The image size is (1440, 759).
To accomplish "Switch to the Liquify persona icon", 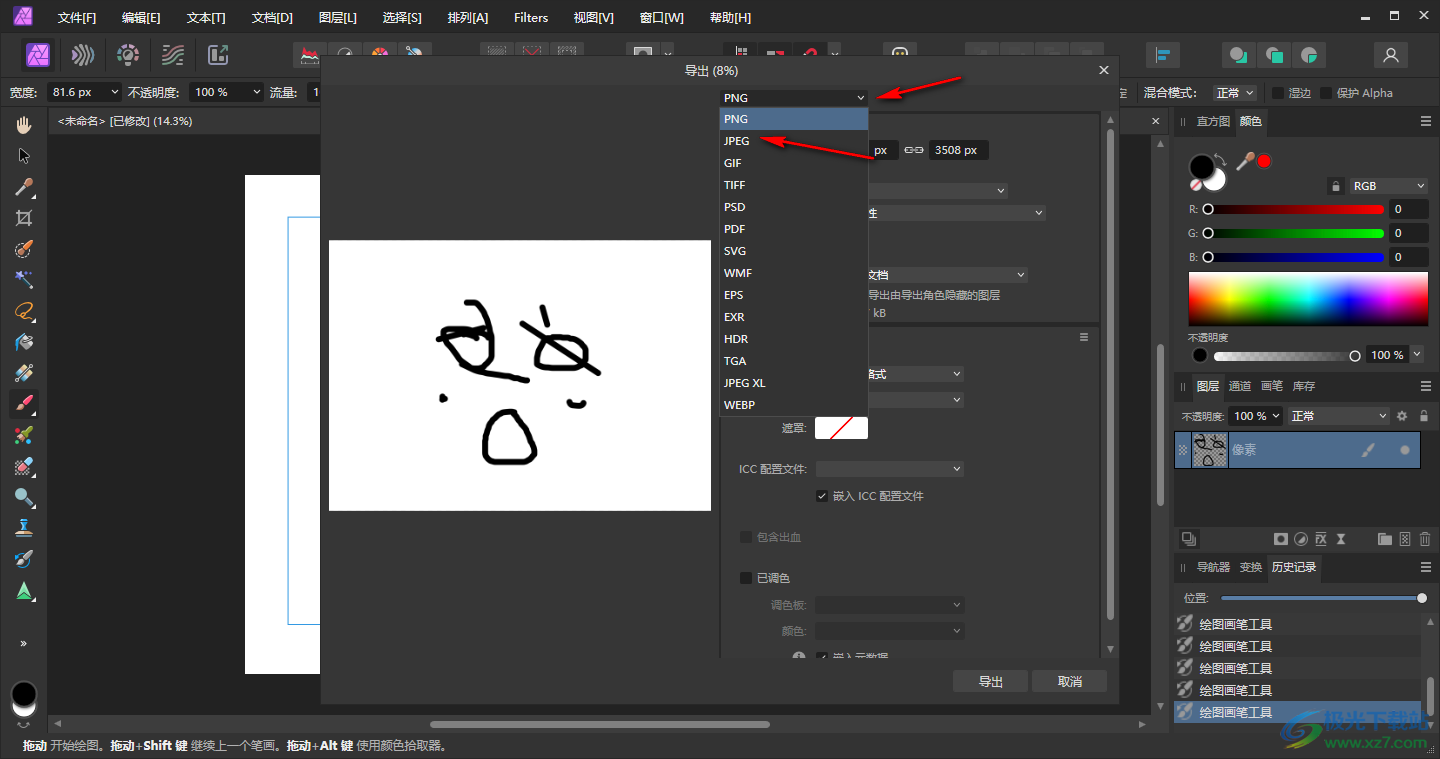I will click(82, 55).
